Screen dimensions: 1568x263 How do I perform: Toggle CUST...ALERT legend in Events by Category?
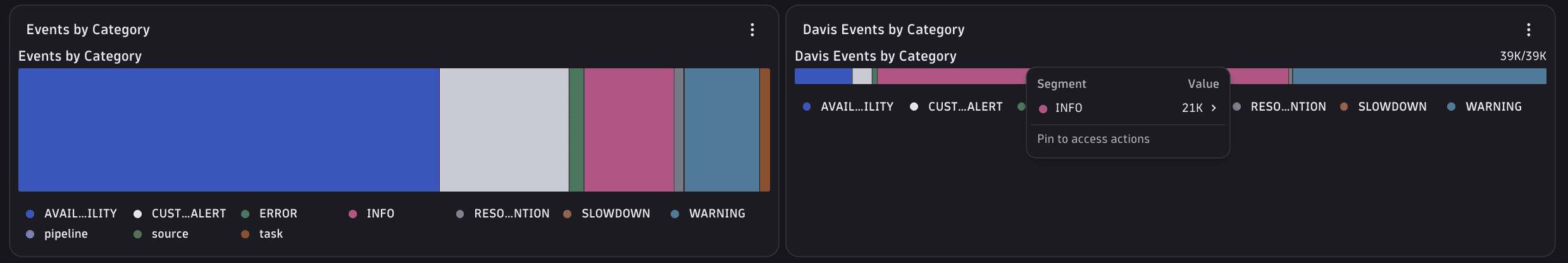click(x=180, y=214)
